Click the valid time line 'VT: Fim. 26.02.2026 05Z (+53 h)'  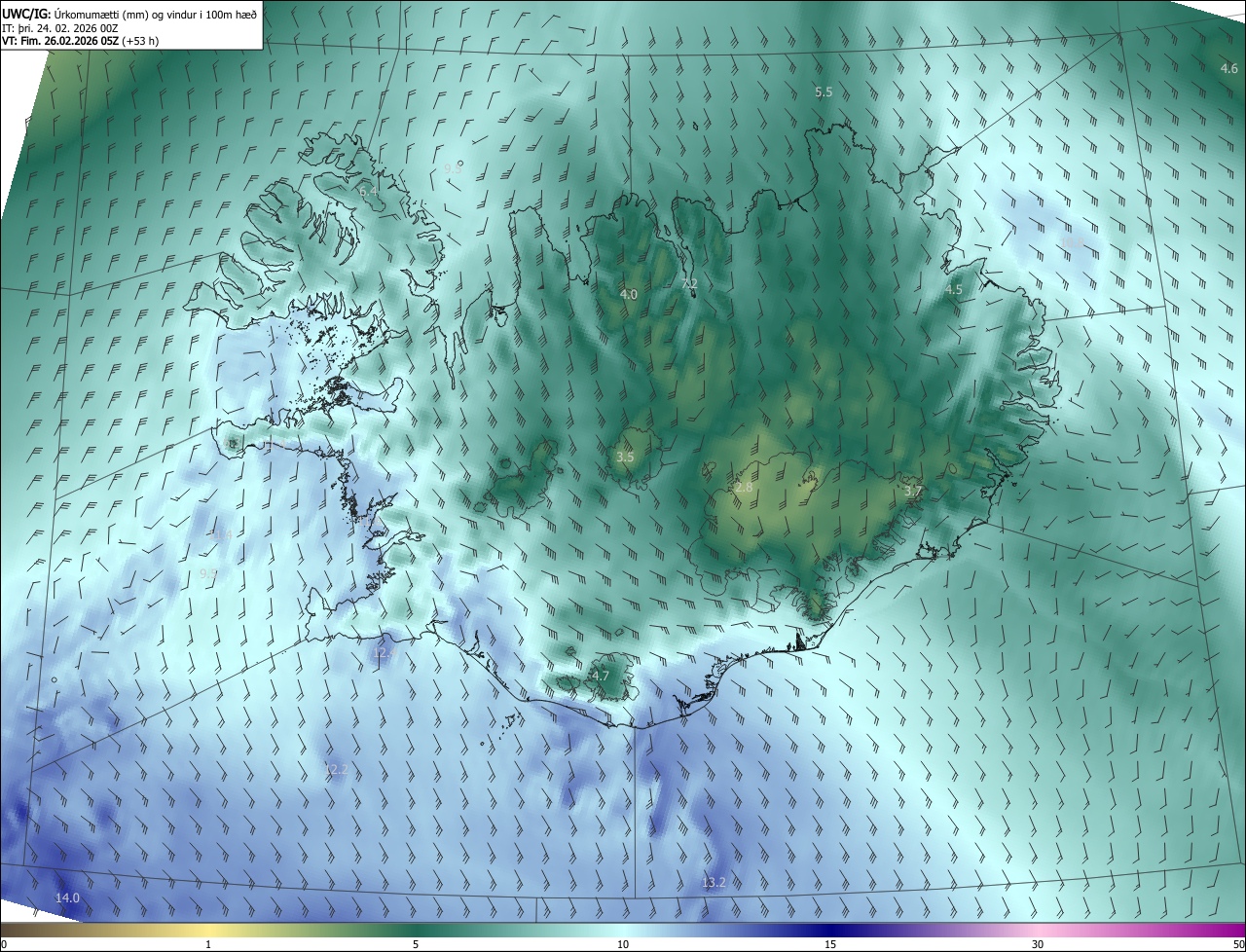click(x=81, y=41)
